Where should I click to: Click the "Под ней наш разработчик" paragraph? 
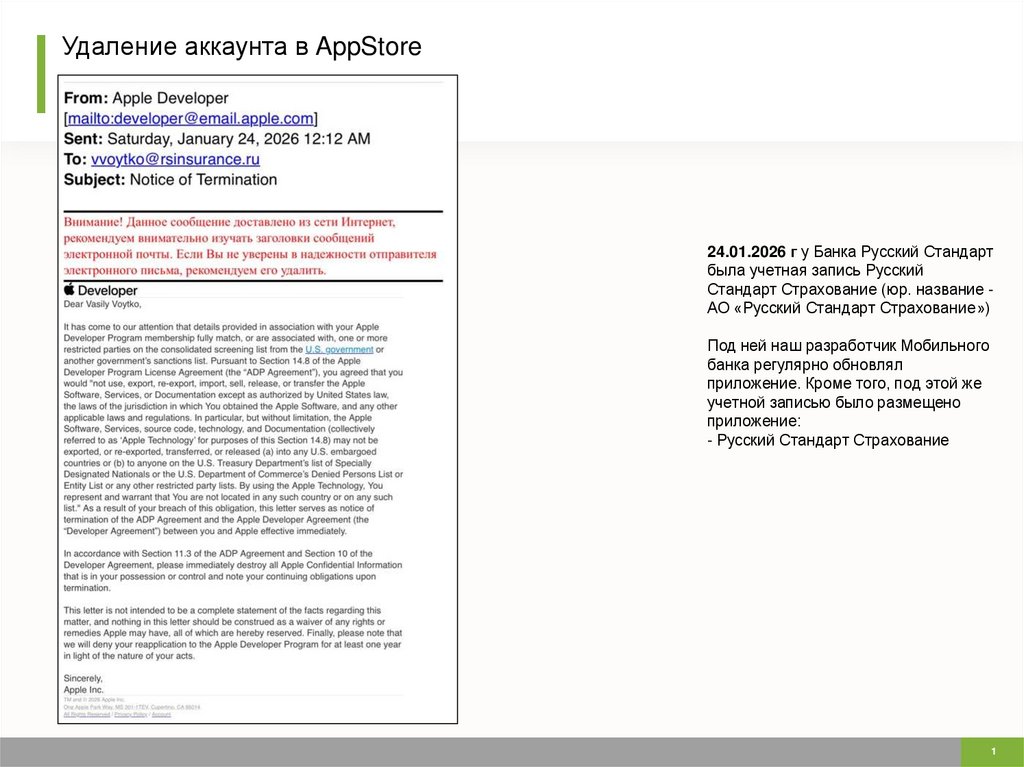click(x=848, y=383)
